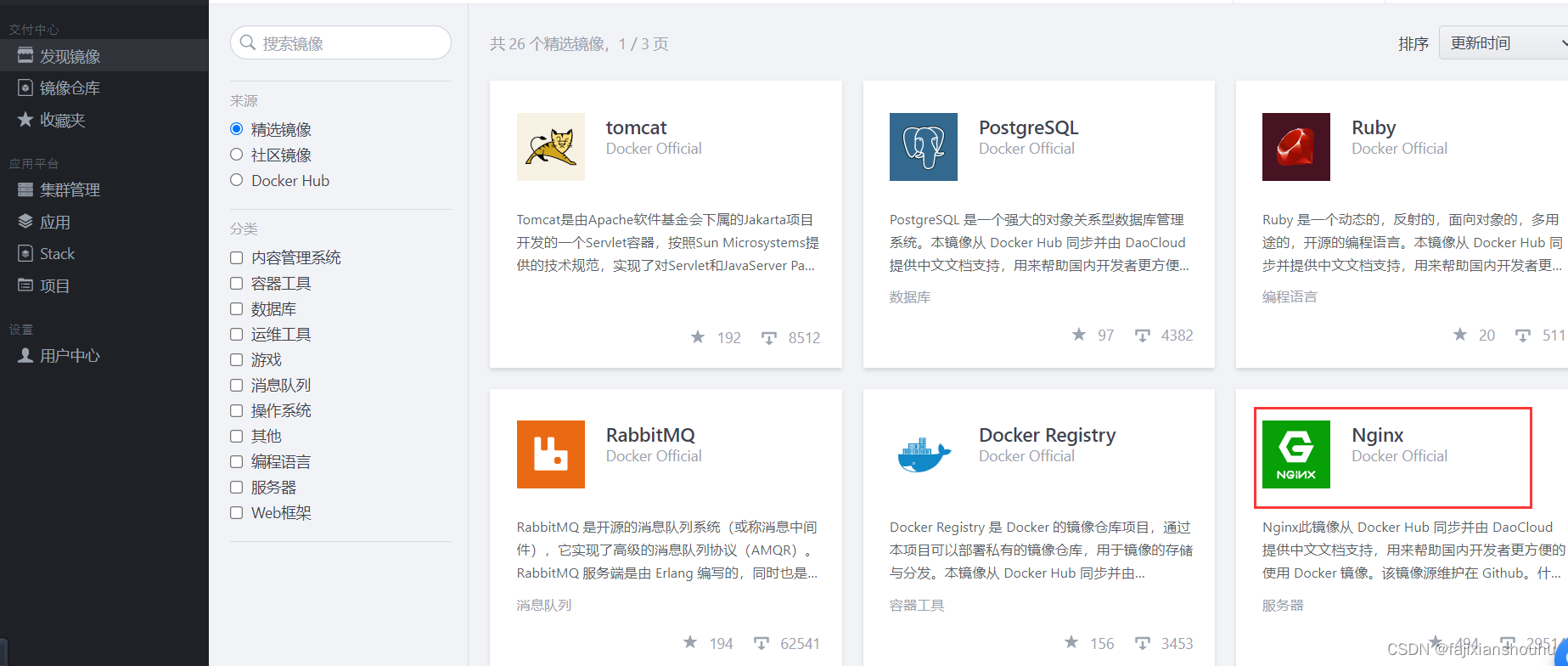Open the RabbitMQ image title link

coord(650,435)
